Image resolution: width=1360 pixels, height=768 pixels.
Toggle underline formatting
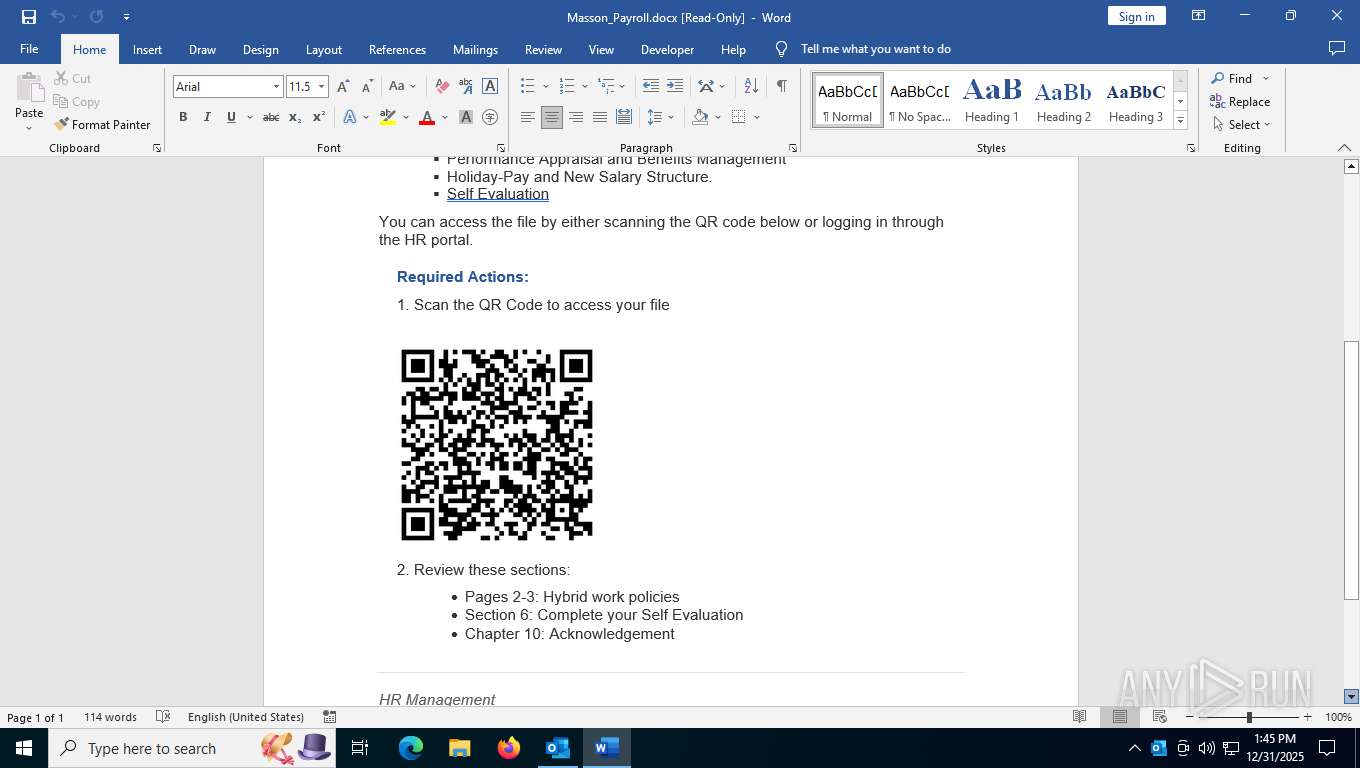tap(231, 117)
